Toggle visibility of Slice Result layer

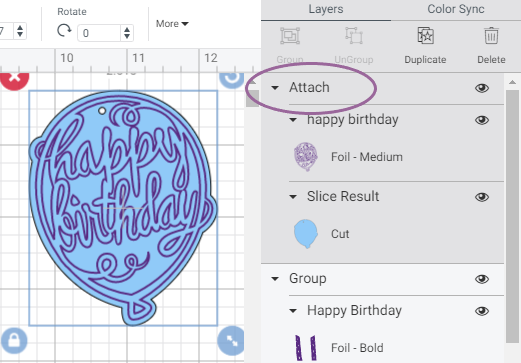coord(482,197)
